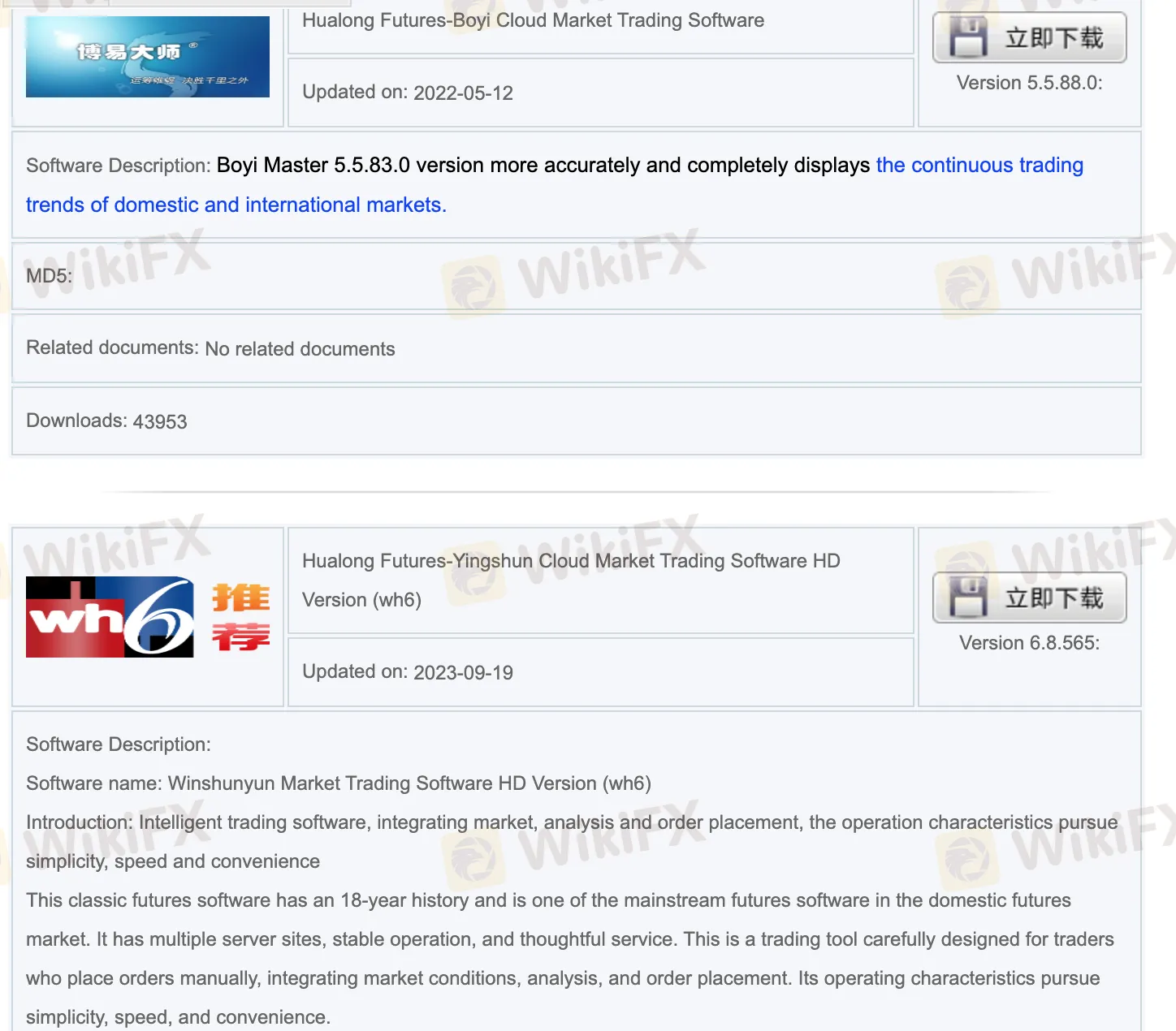The height and width of the screenshot is (1031, 1176).
Task: Click the Version 5.5.88.0 label
Action: coord(1029,82)
